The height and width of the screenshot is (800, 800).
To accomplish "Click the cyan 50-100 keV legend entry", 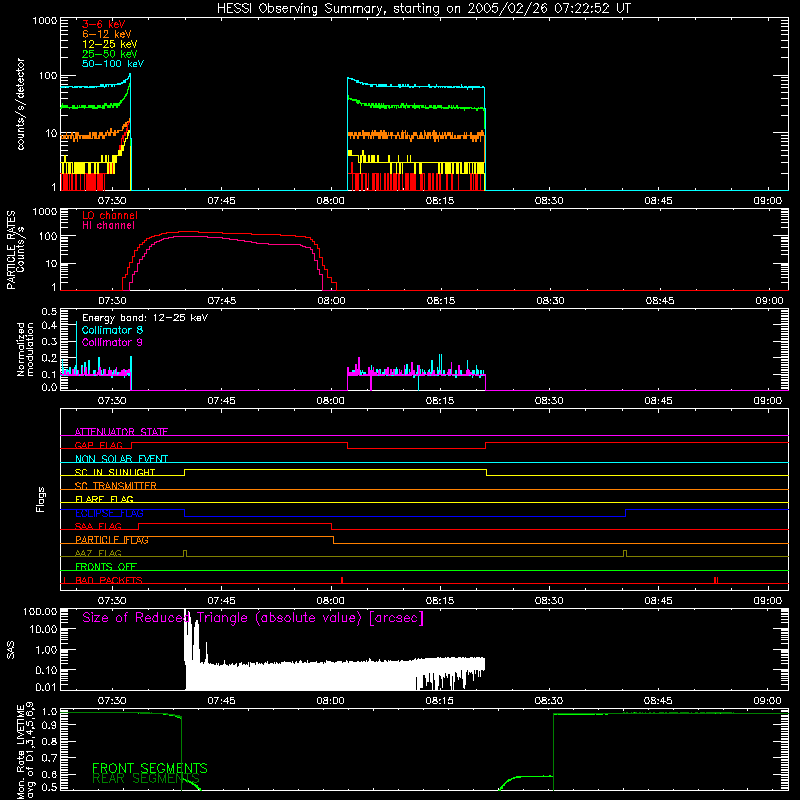I will pyautogui.click(x=113, y=64).
